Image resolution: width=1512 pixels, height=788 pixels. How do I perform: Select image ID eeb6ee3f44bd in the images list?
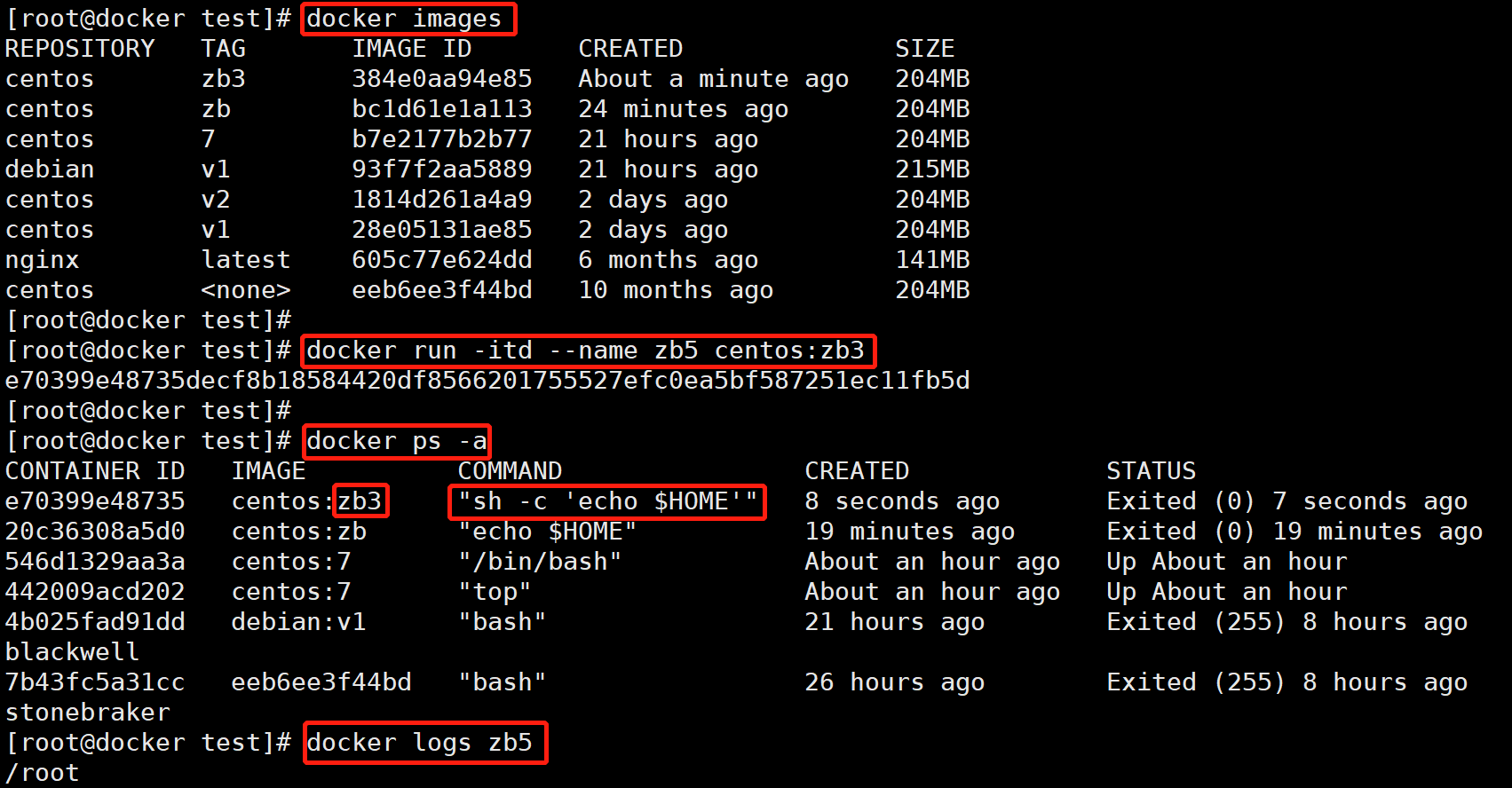442,290
